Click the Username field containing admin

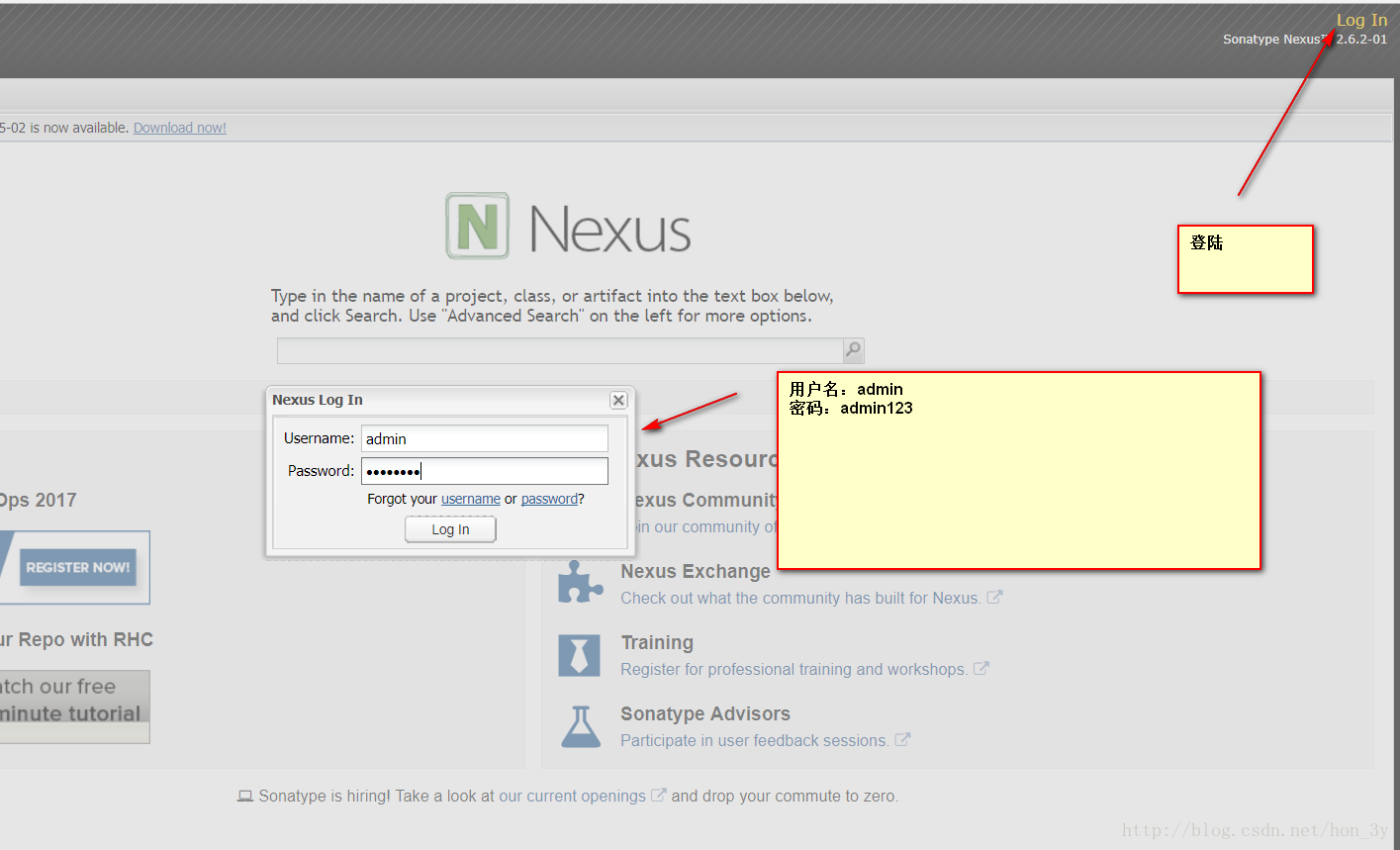pyautogui.click(x=485, y=438)
